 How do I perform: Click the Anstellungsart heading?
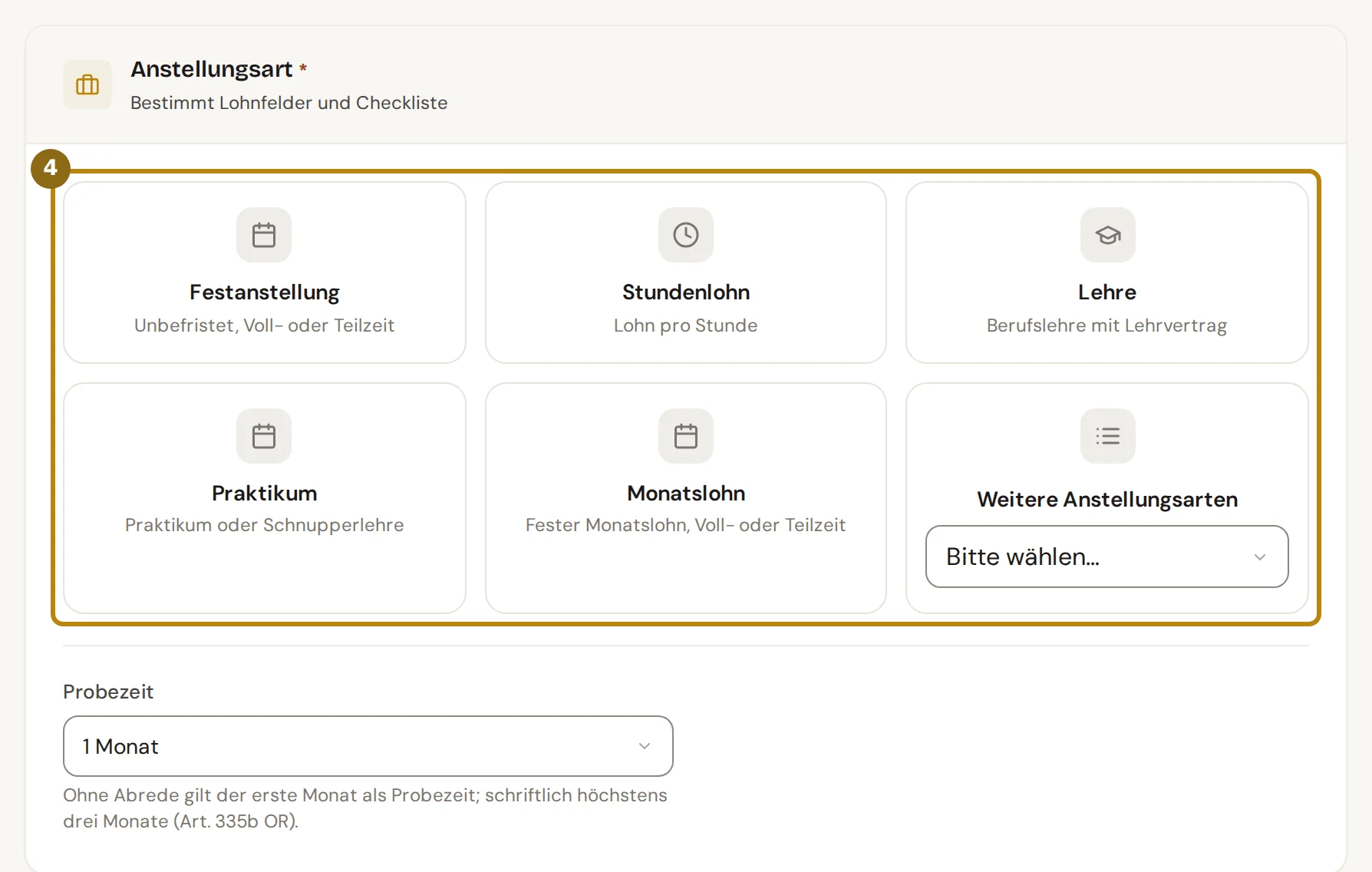[x=212, y=69]
